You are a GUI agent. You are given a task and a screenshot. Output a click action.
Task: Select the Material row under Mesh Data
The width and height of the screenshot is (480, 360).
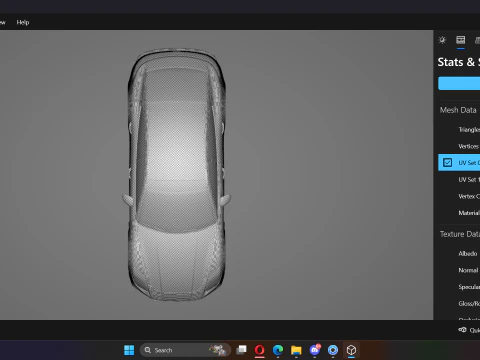point(459,213)
